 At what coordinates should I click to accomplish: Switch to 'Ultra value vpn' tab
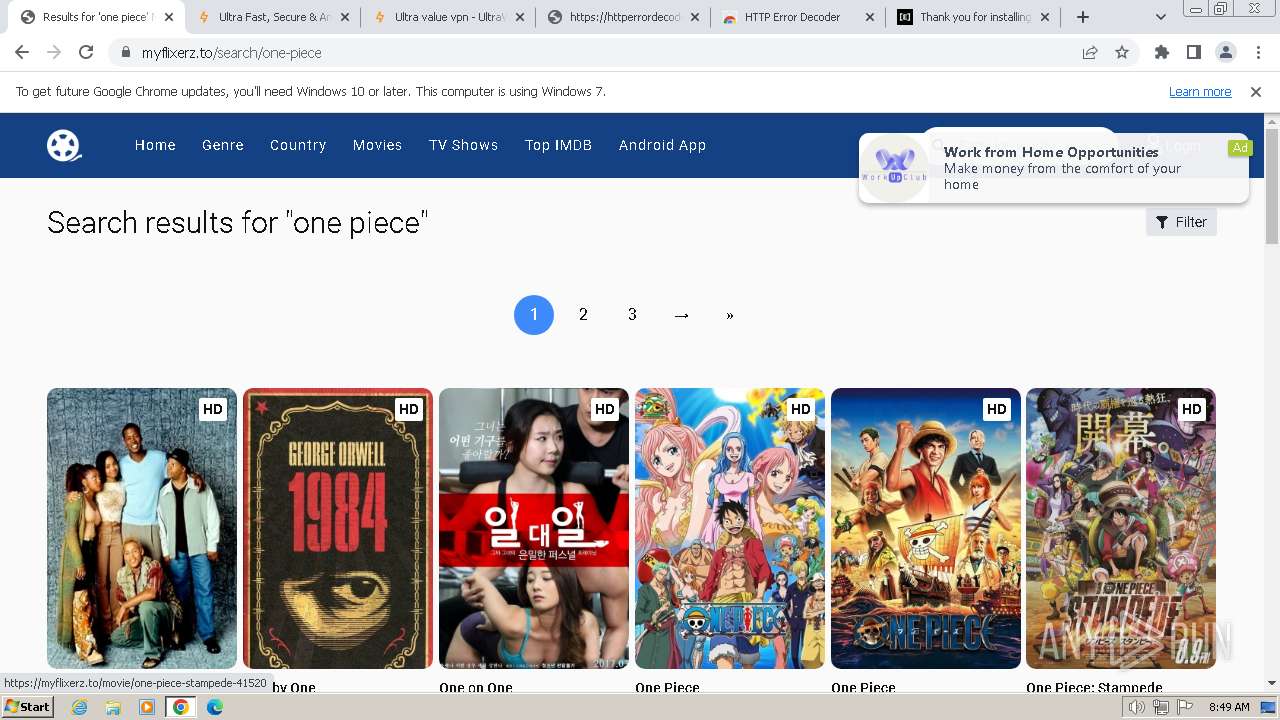tap(448, 17)
